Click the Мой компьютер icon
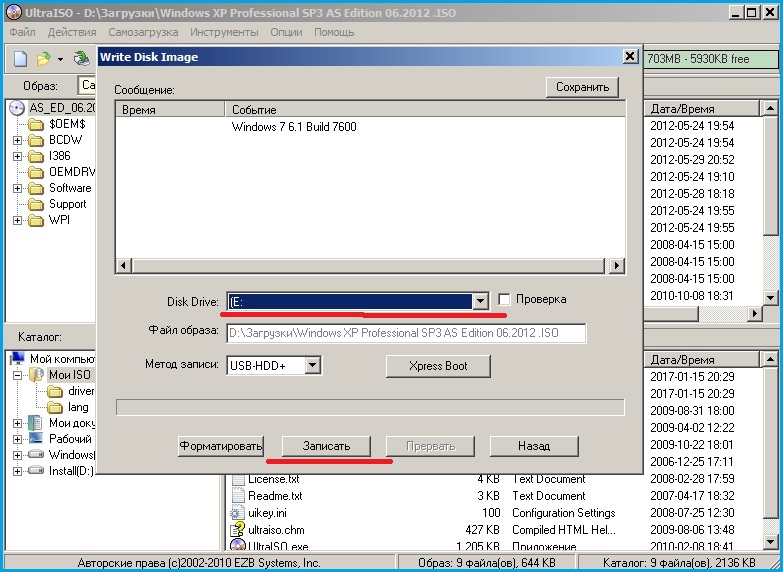Image resolution: width=783 pixels, height=572 pixels. [18, 358]
